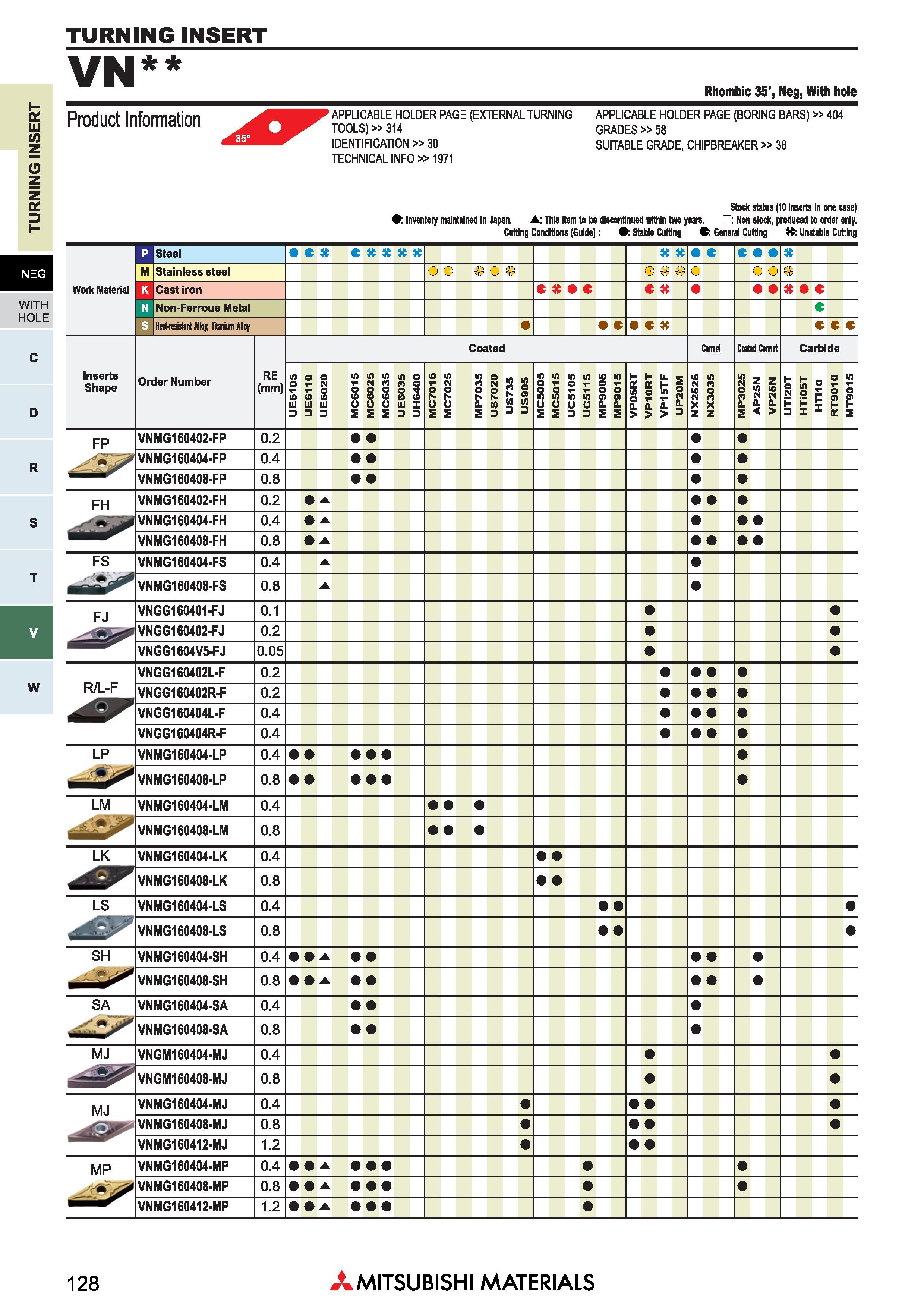924x1308 pixels.
Task: Follow the GRADES >> 58 page reference
Action: tap(631, 130)
